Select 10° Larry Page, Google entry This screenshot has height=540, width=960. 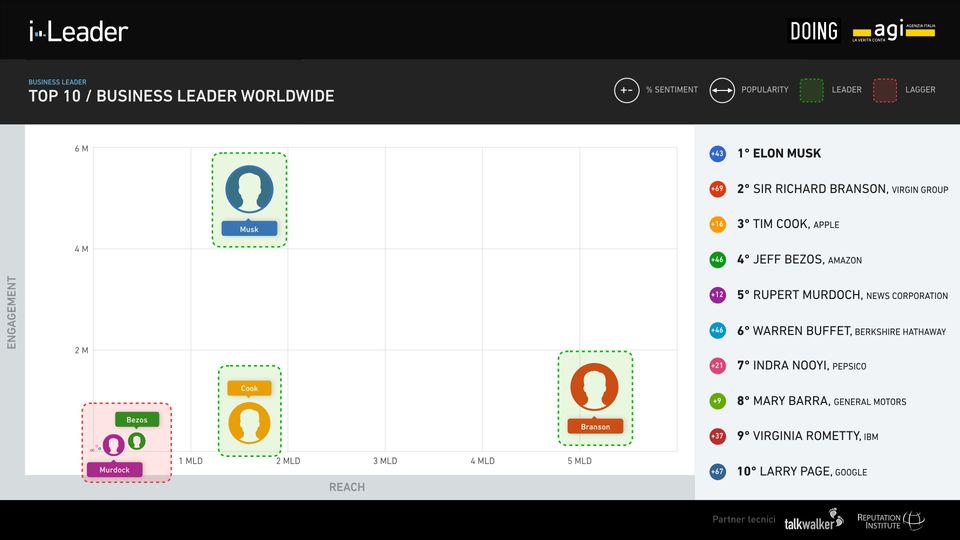pos(801,472)
